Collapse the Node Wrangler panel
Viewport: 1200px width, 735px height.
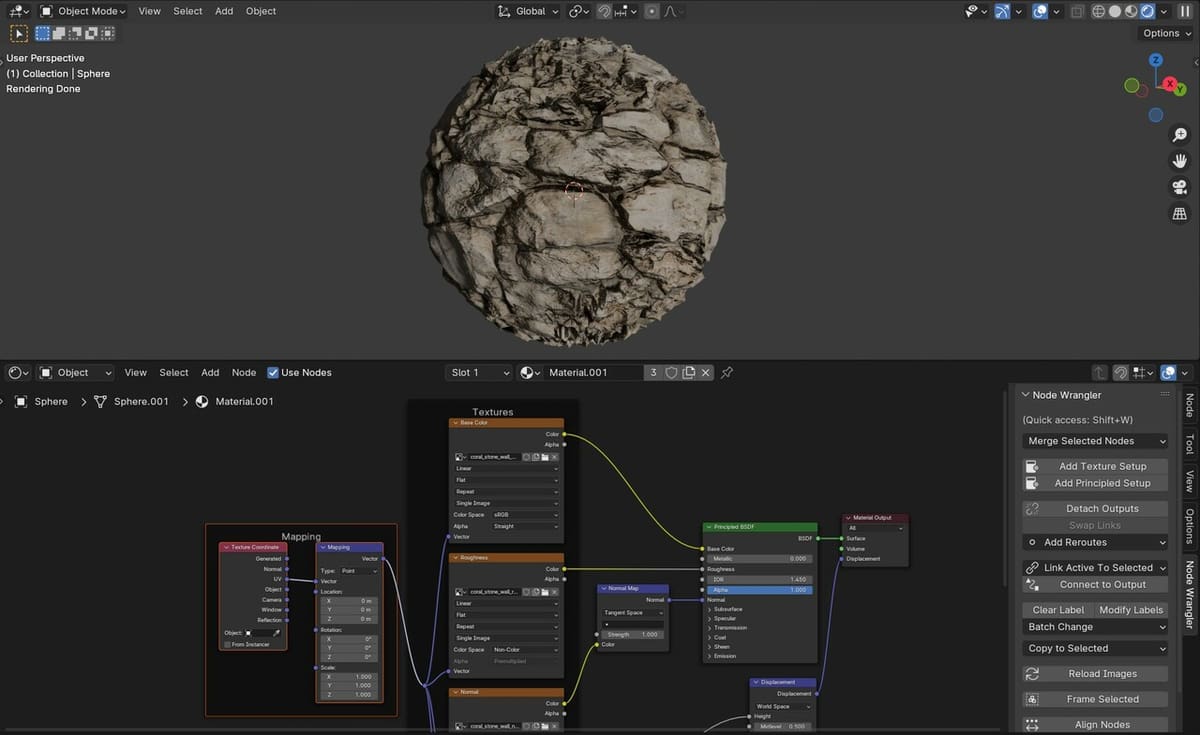click(1026, 395)
